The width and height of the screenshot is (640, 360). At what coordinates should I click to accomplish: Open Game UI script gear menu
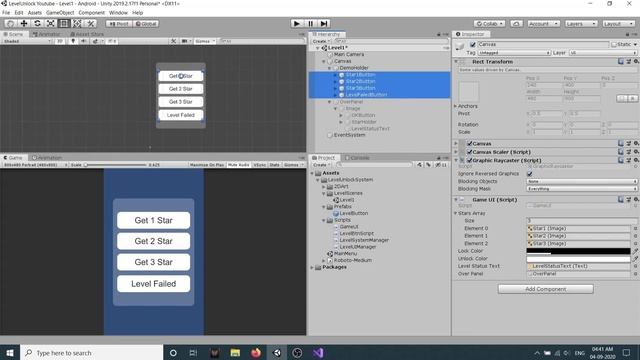pos(636,200)
